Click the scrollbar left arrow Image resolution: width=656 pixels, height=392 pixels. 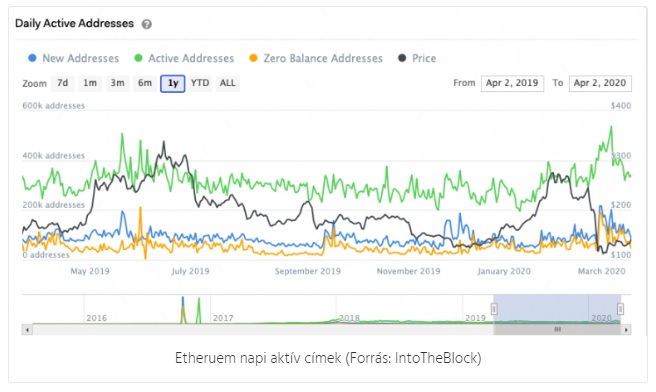coord(27,330)
